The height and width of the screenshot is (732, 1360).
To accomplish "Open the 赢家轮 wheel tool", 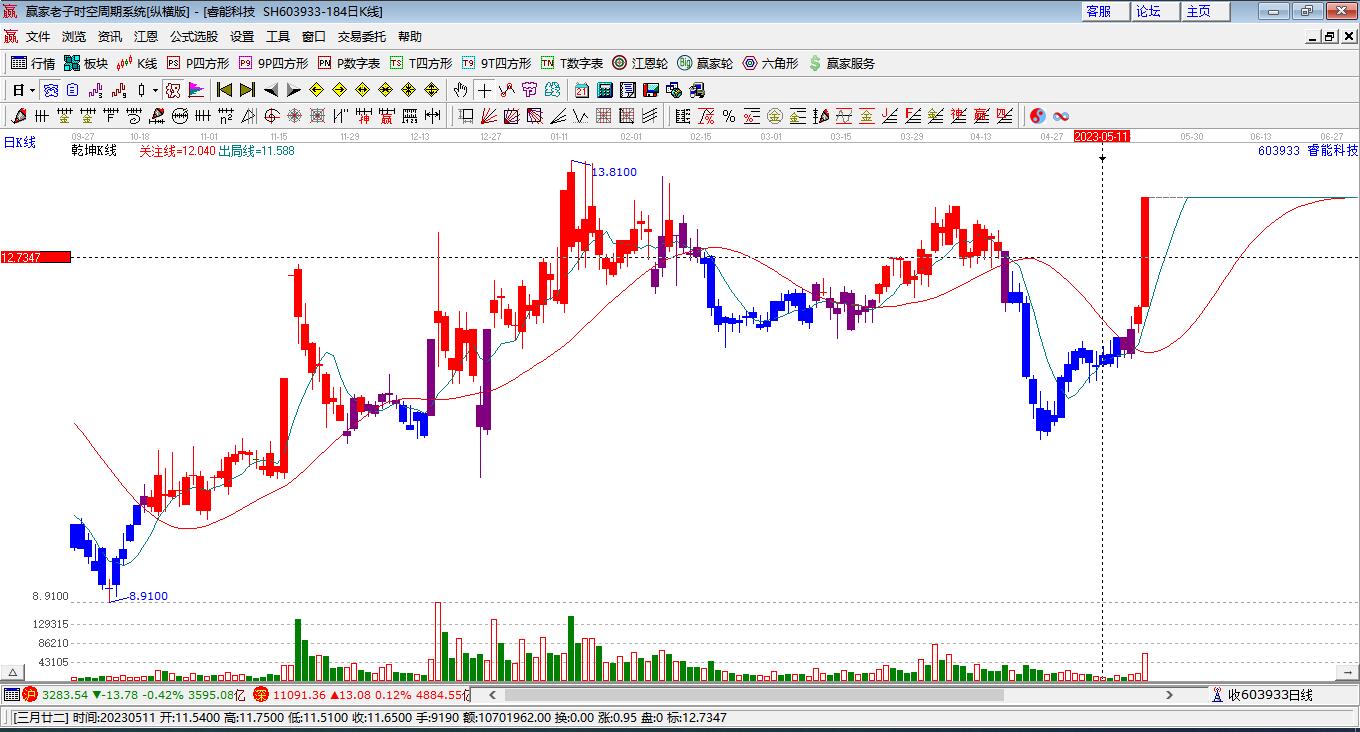I will click(705, 63).
